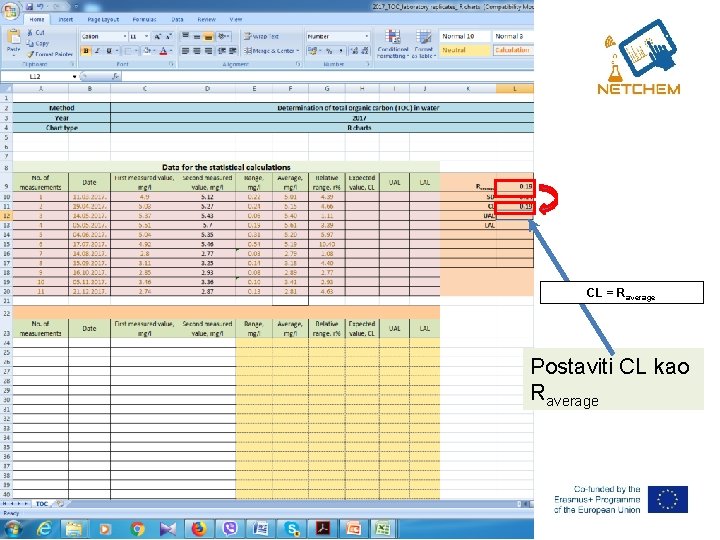Open the Name Box dropdown arrow
This screenshot has height=540, width=720.
pos(74,76)
